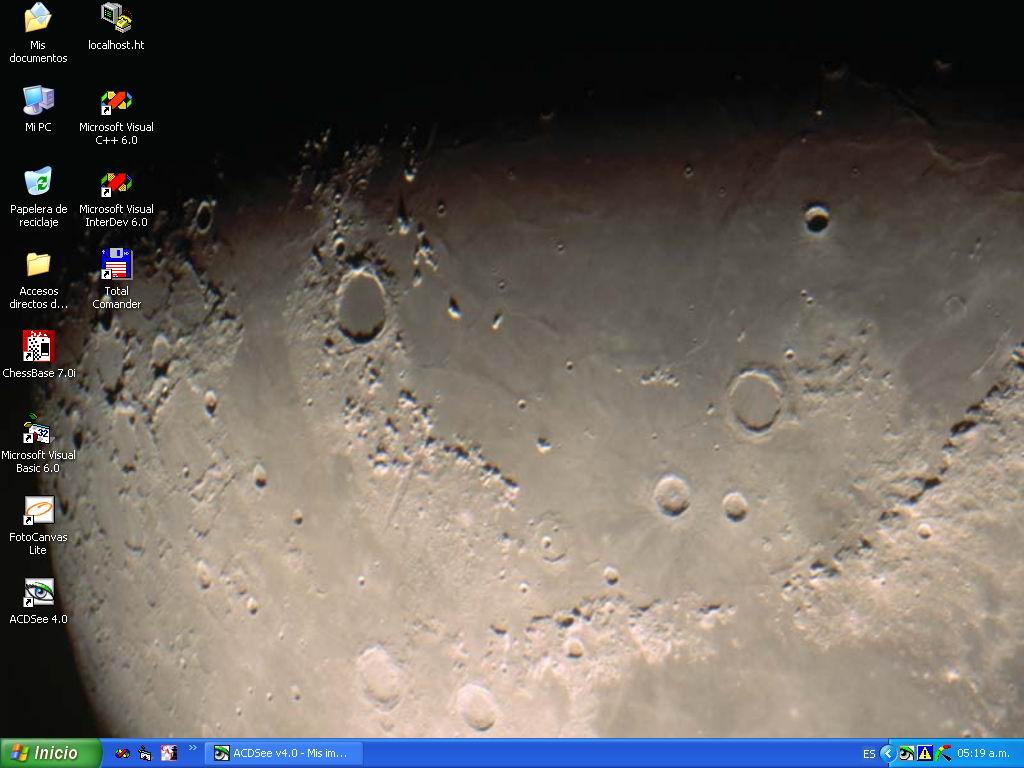Open the Papelera de reciclaje icon
This screenshot has width=1024, height=768.
[38, 182]
